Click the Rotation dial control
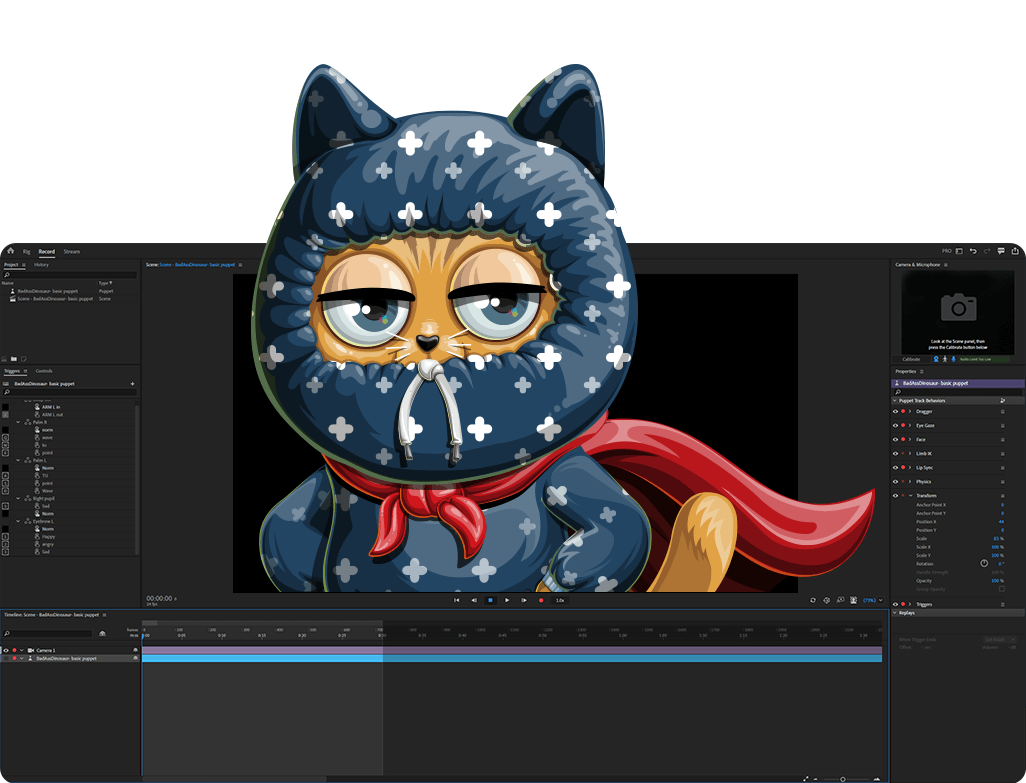 pos(984,564)
